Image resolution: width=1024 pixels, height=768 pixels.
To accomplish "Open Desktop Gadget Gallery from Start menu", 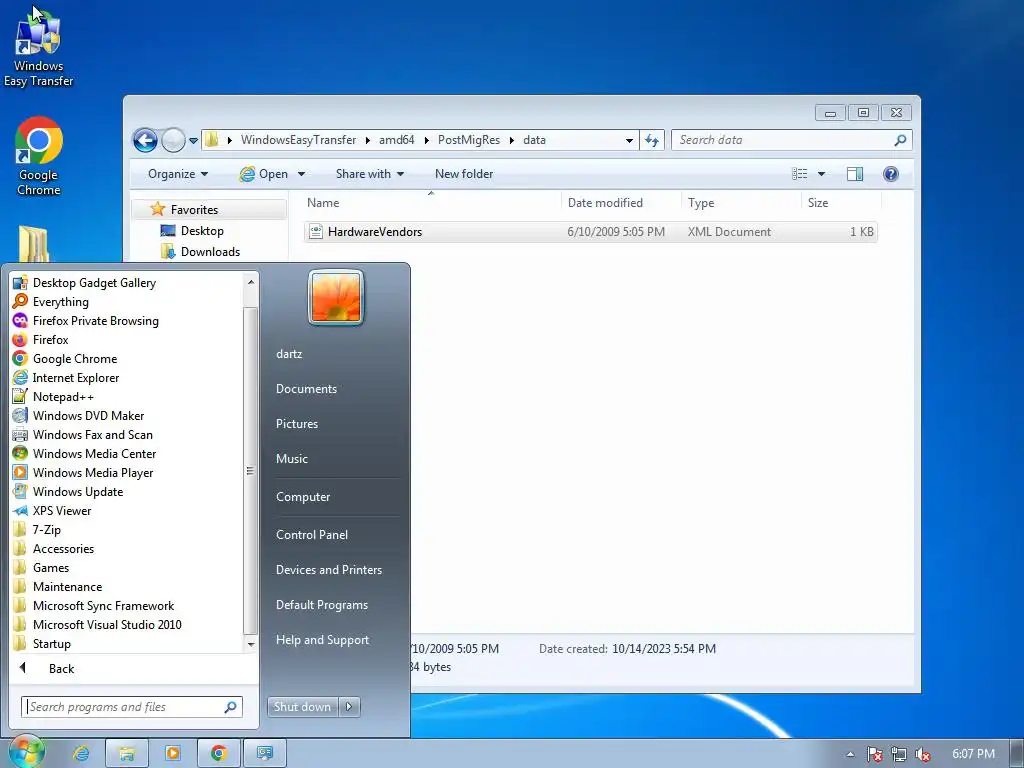I will coord(94,283).
